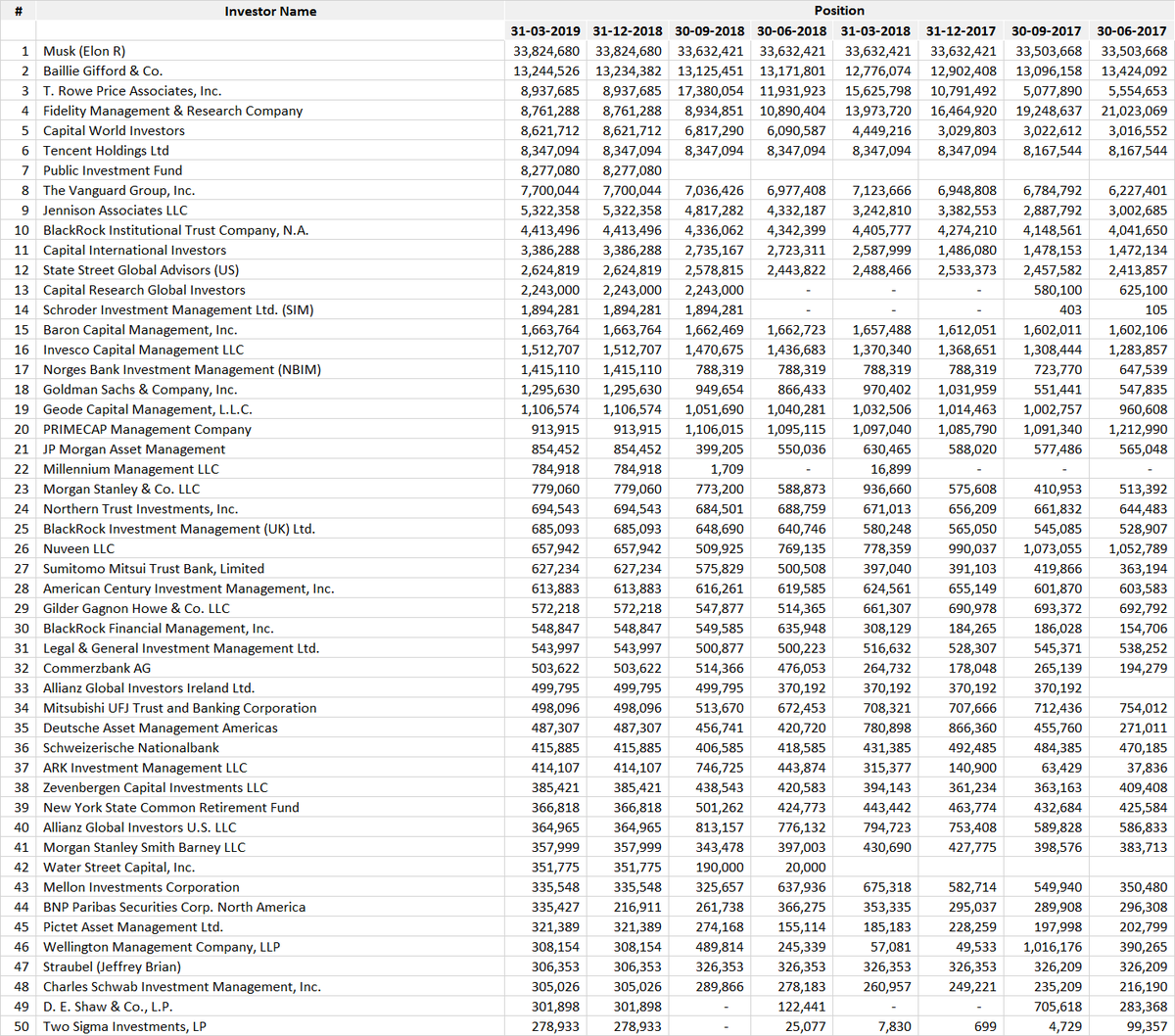The height and width of the screenshot is (1036, 1175).
Task: Select Baron Capital Management, Inc.
Action: [140, 330]
